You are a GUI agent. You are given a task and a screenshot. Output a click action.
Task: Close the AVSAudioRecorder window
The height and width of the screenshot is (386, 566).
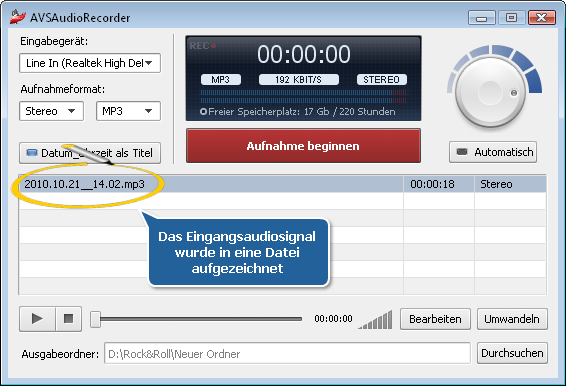click(x=541, y=17)
